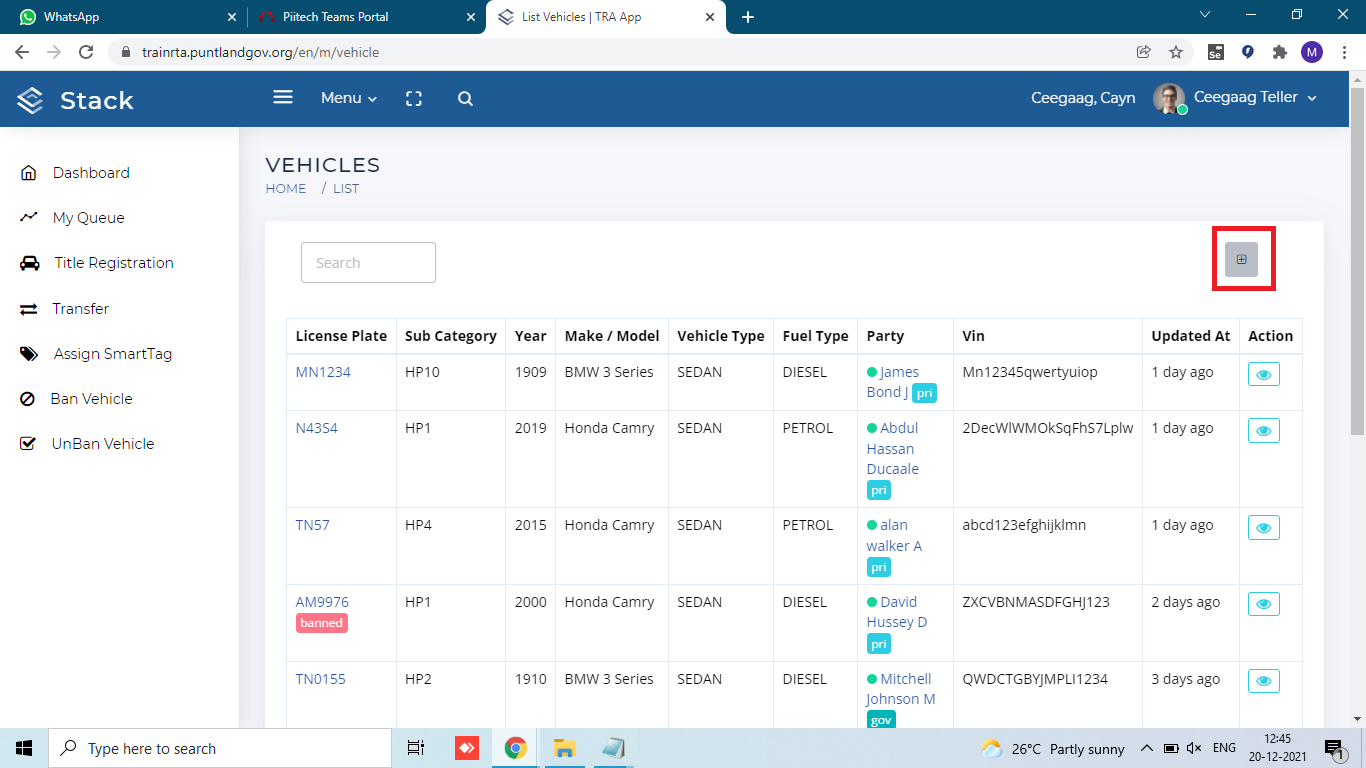Show hidden system tray icons

(1146, 748)
